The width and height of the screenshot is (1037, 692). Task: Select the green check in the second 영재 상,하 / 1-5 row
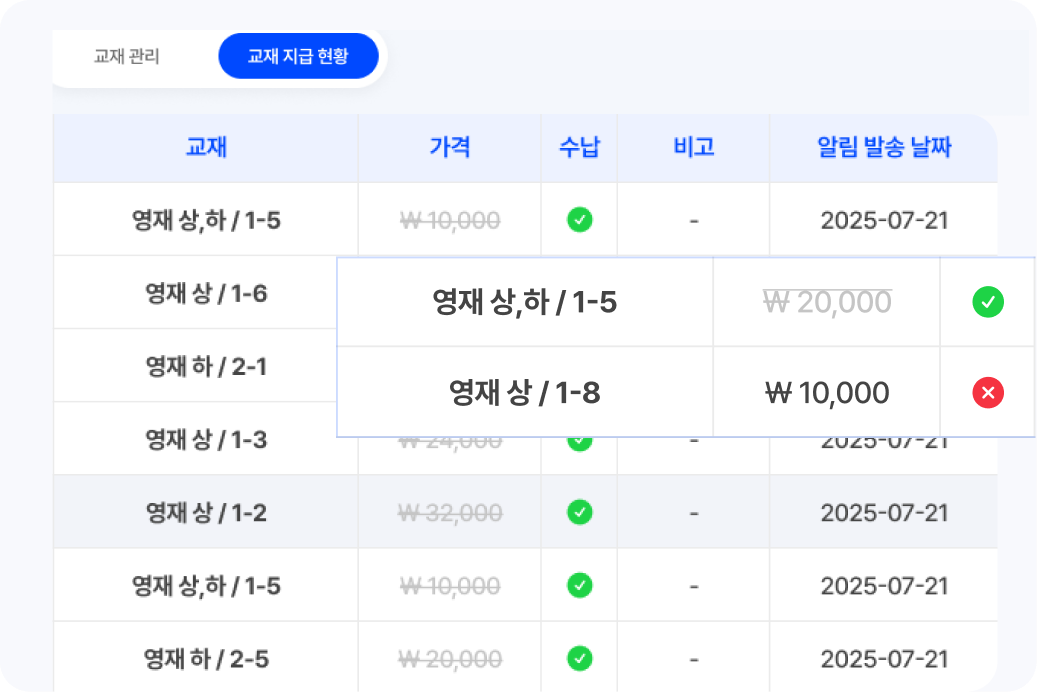point(579,585)
